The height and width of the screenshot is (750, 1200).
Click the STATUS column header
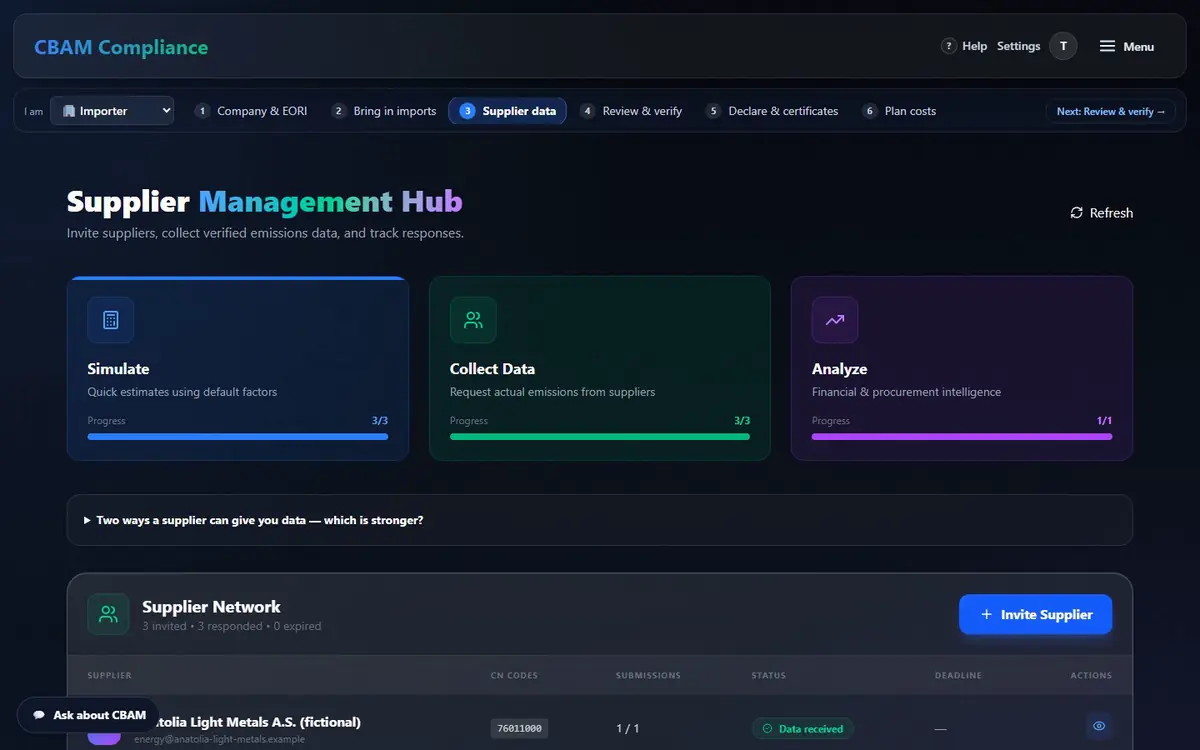[x=769, y=675]
